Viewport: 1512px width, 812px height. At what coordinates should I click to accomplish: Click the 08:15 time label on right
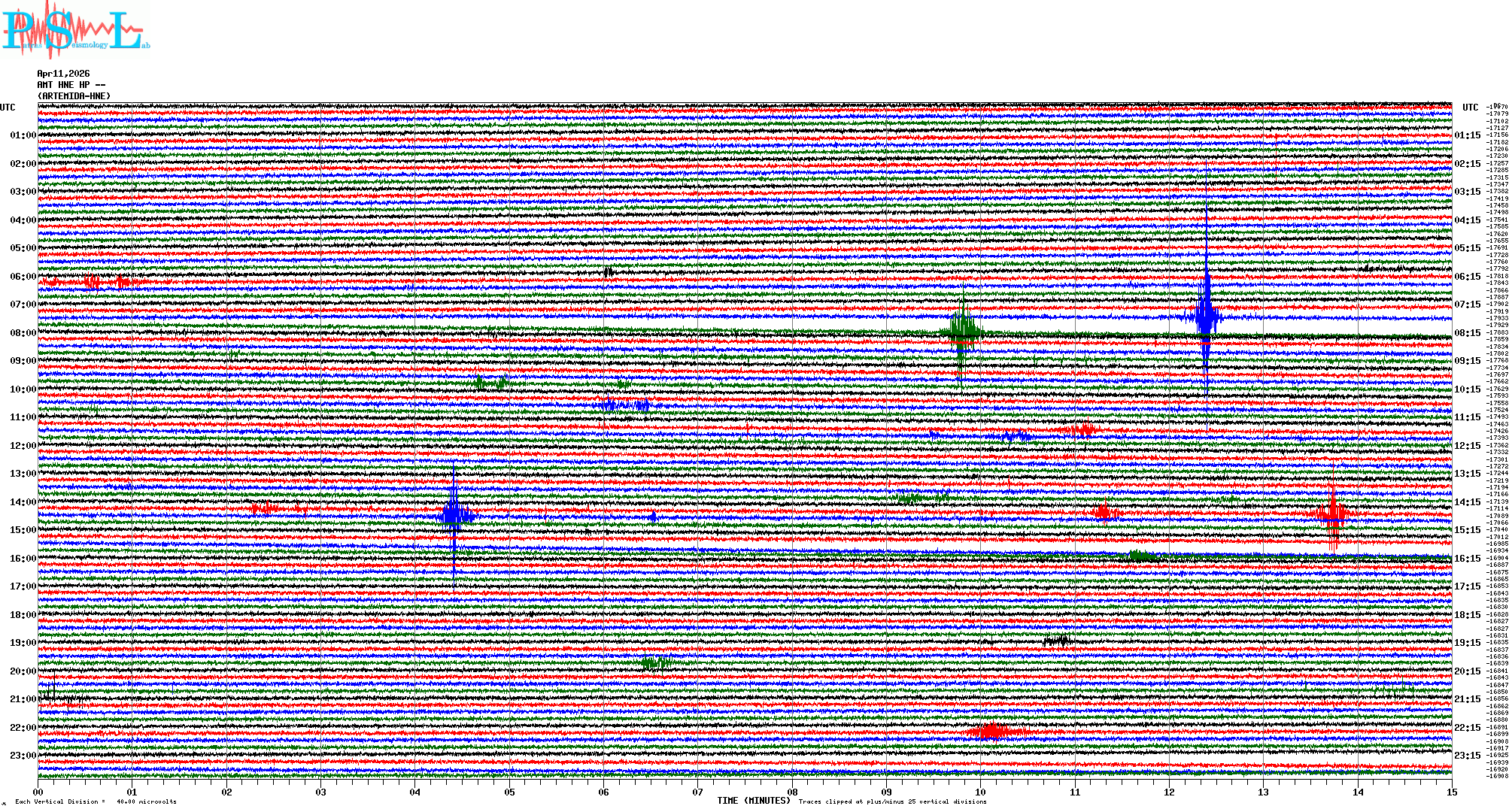pyautogui.click(x=1467, y=333)
